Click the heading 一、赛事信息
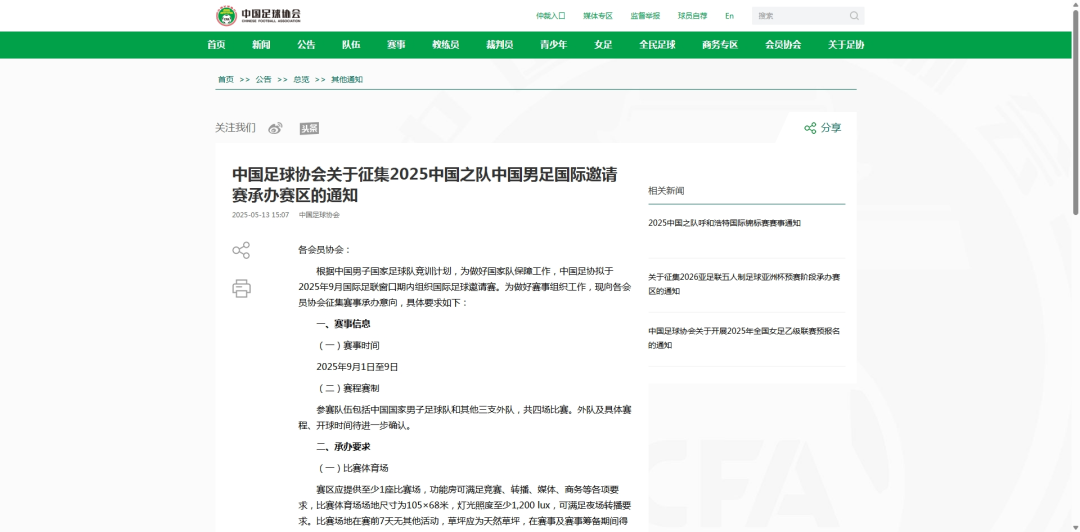 (x=343, y=324)
